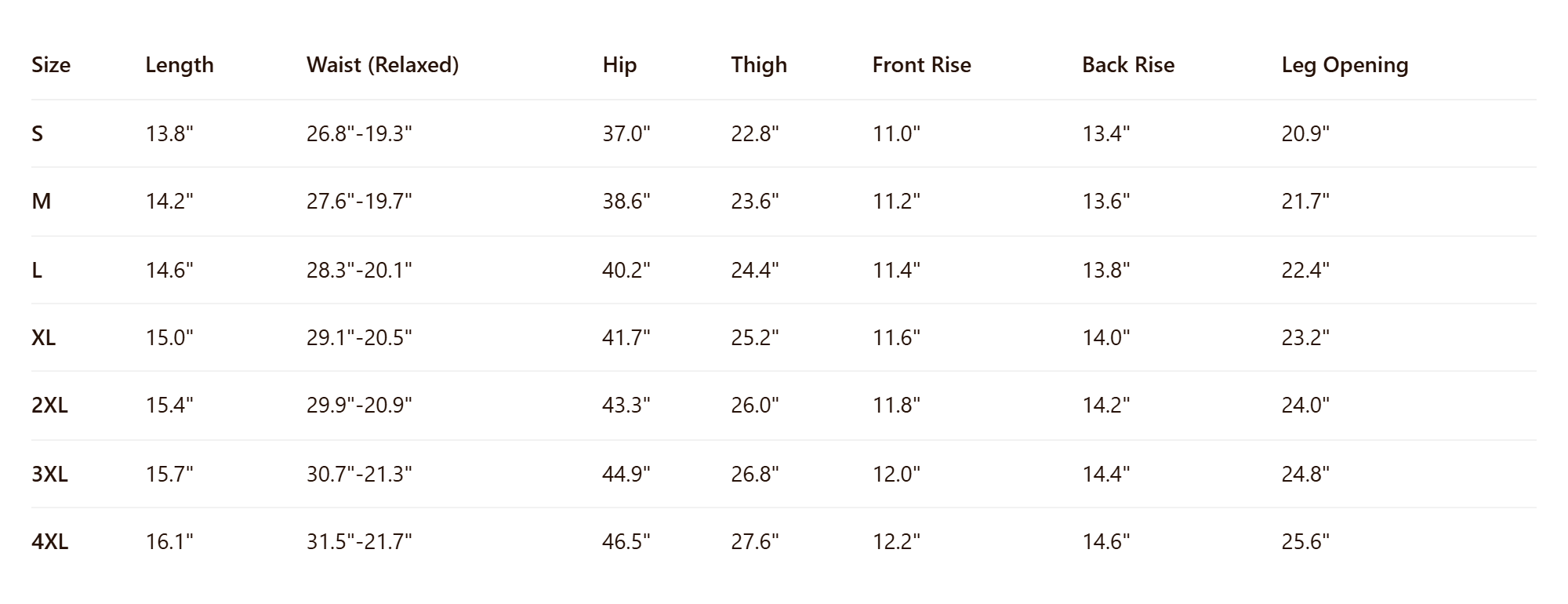Click the Back Rise column header
The width and height of the screenshot is (1568, 604).
pos(1128,65)
